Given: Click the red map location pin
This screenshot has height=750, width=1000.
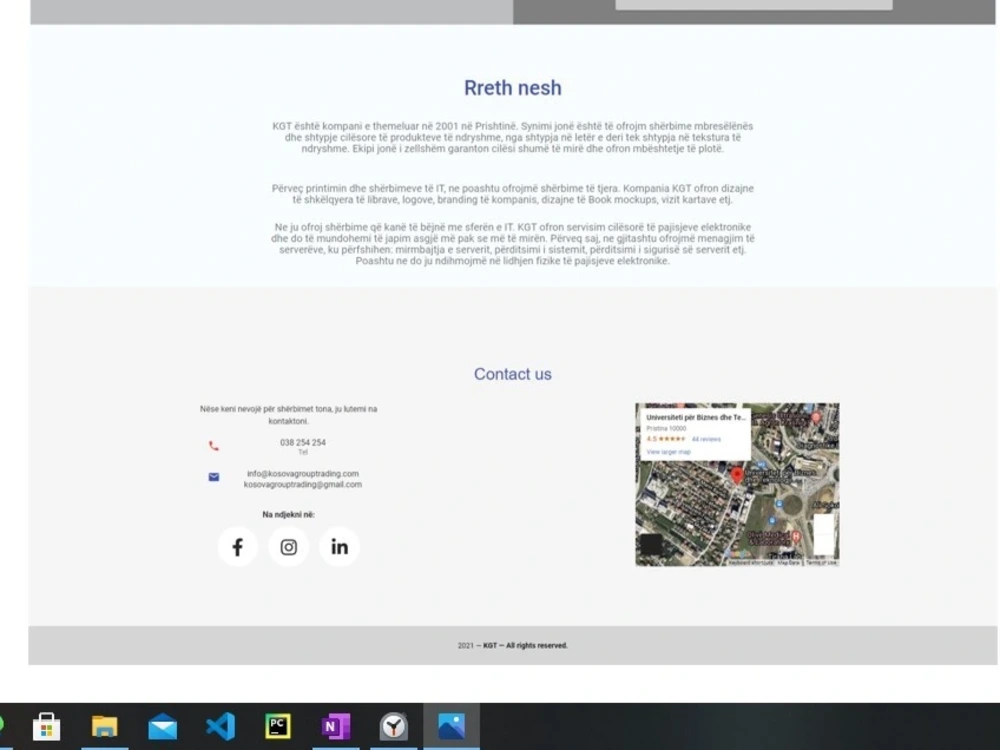Looking at the screenshot, I should point(737,475).
